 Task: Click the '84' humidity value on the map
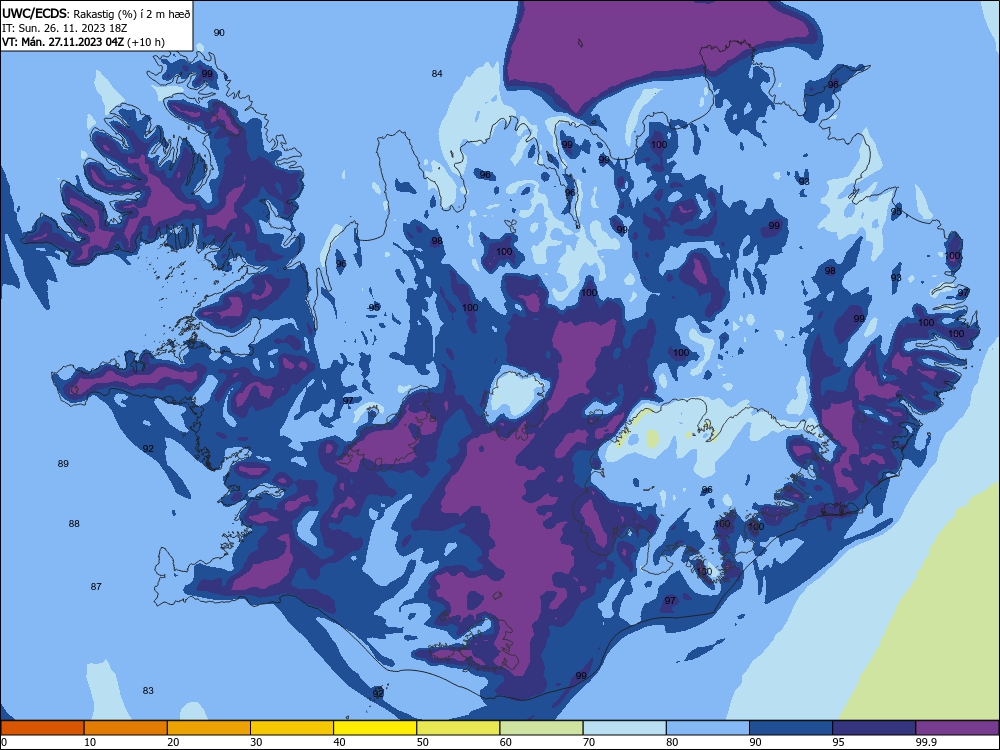tap(437, 73)
